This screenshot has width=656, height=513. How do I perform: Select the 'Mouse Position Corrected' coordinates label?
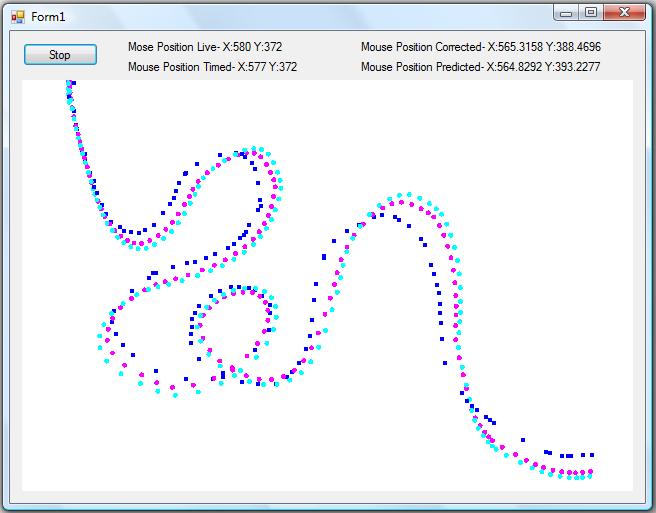[481, 47]
